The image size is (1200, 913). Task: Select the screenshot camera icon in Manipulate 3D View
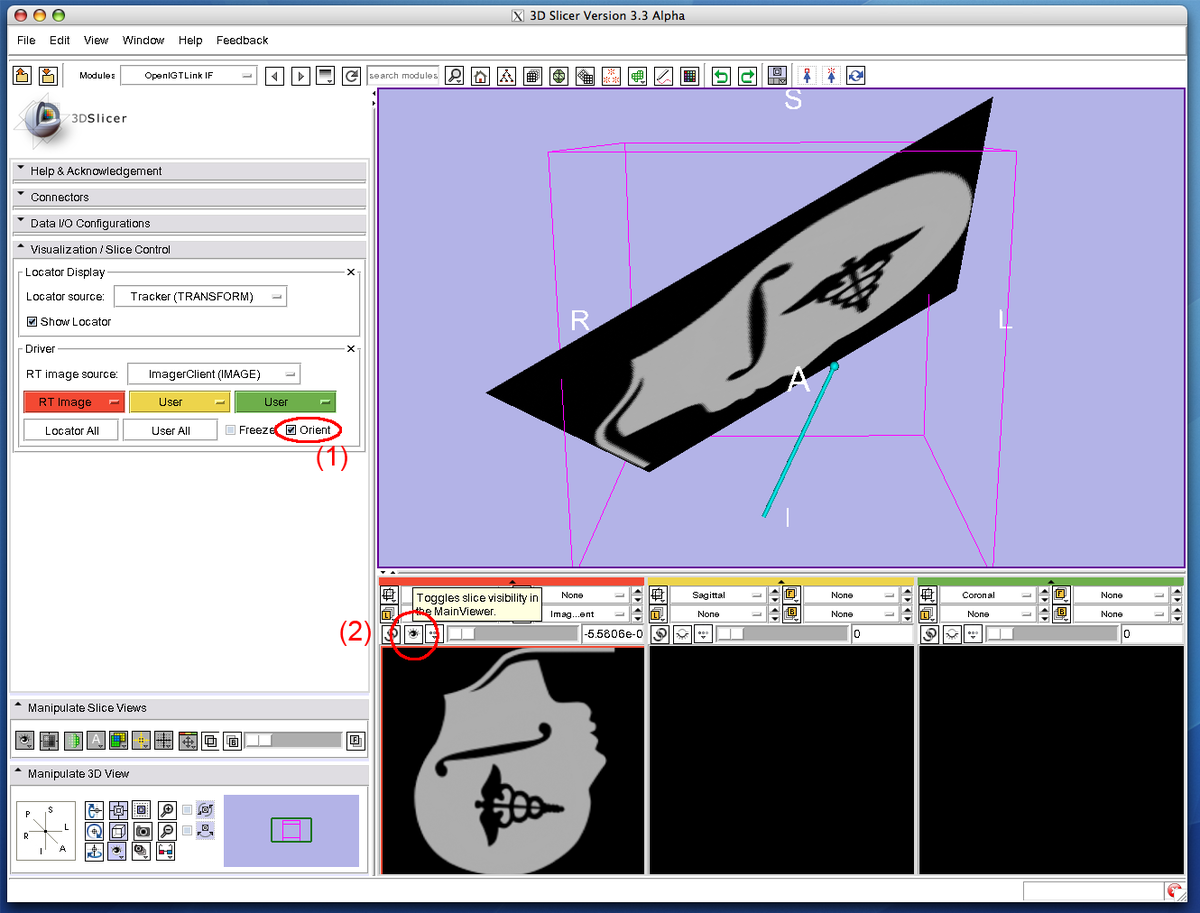(x=141, y=831)
